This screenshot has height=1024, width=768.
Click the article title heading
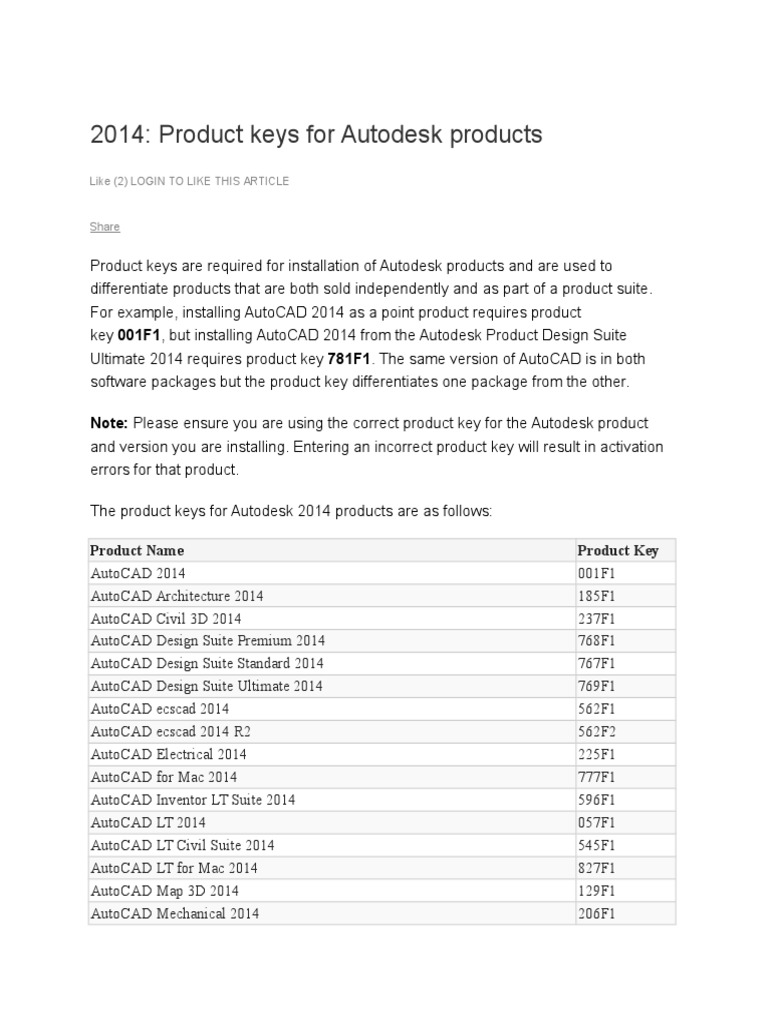tap(316, 134)
